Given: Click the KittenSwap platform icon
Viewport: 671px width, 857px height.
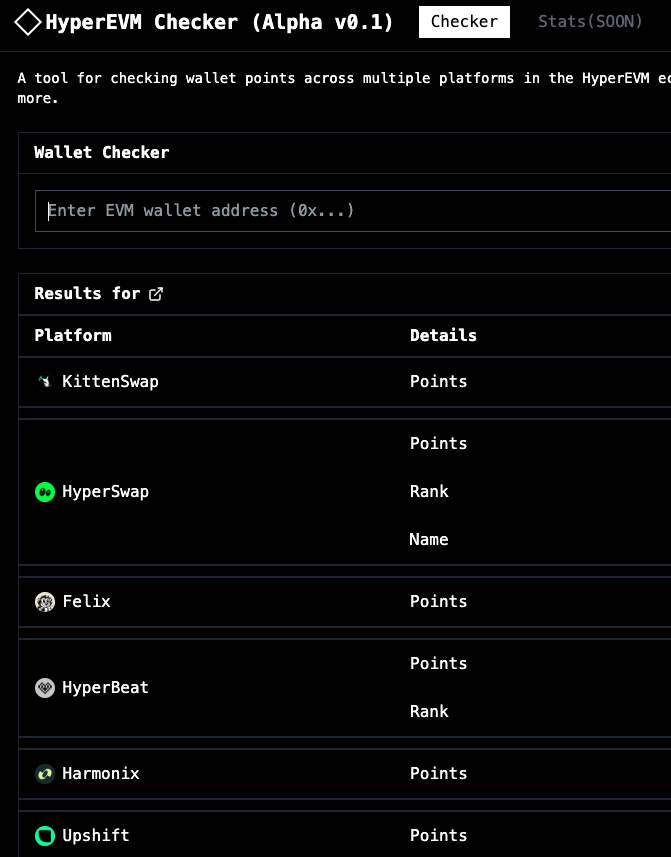Looking at the screenshot, I should click(x=45, y=381).
